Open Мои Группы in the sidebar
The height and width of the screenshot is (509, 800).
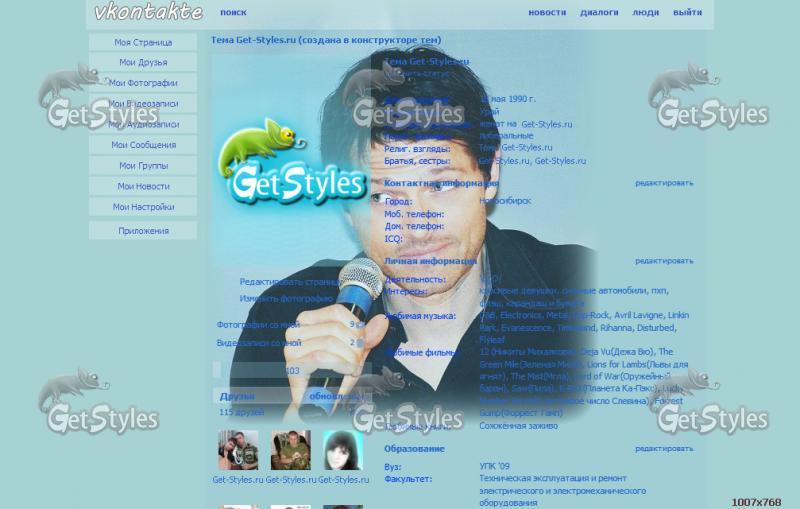point(143,166)
